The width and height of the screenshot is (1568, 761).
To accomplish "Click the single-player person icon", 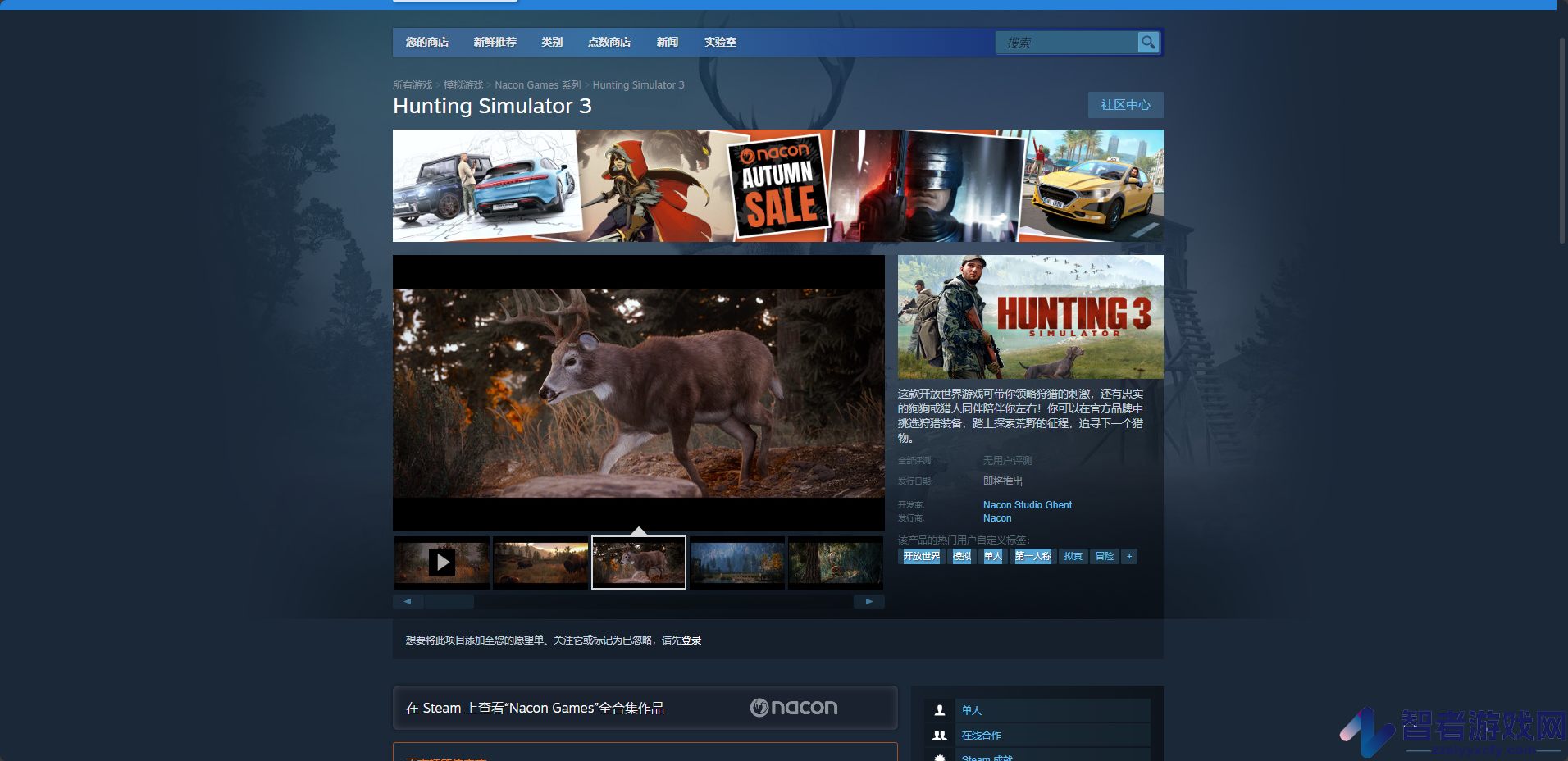I will [x=940, y=710].
